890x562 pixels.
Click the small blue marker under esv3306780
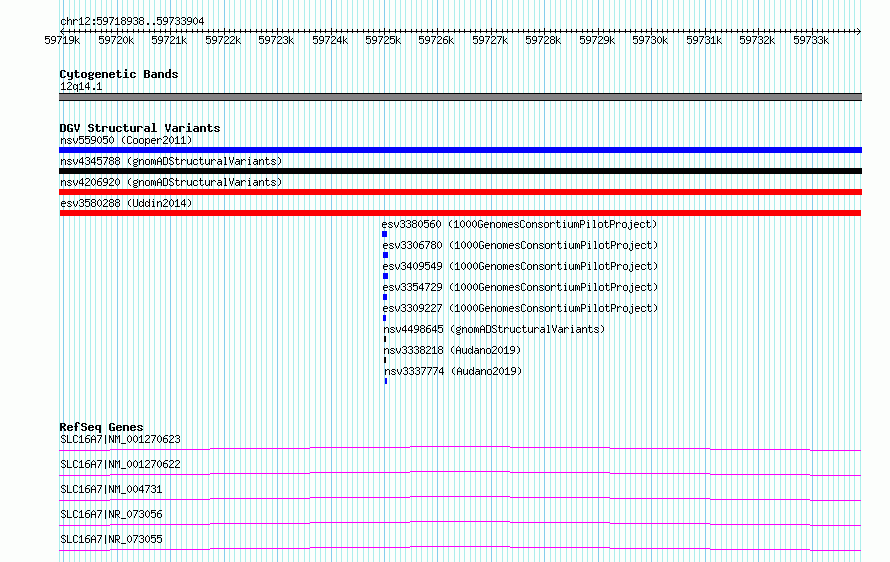[x=385, y=255]
